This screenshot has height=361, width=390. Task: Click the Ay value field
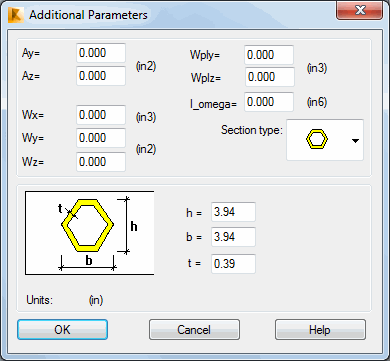[101, 53]
